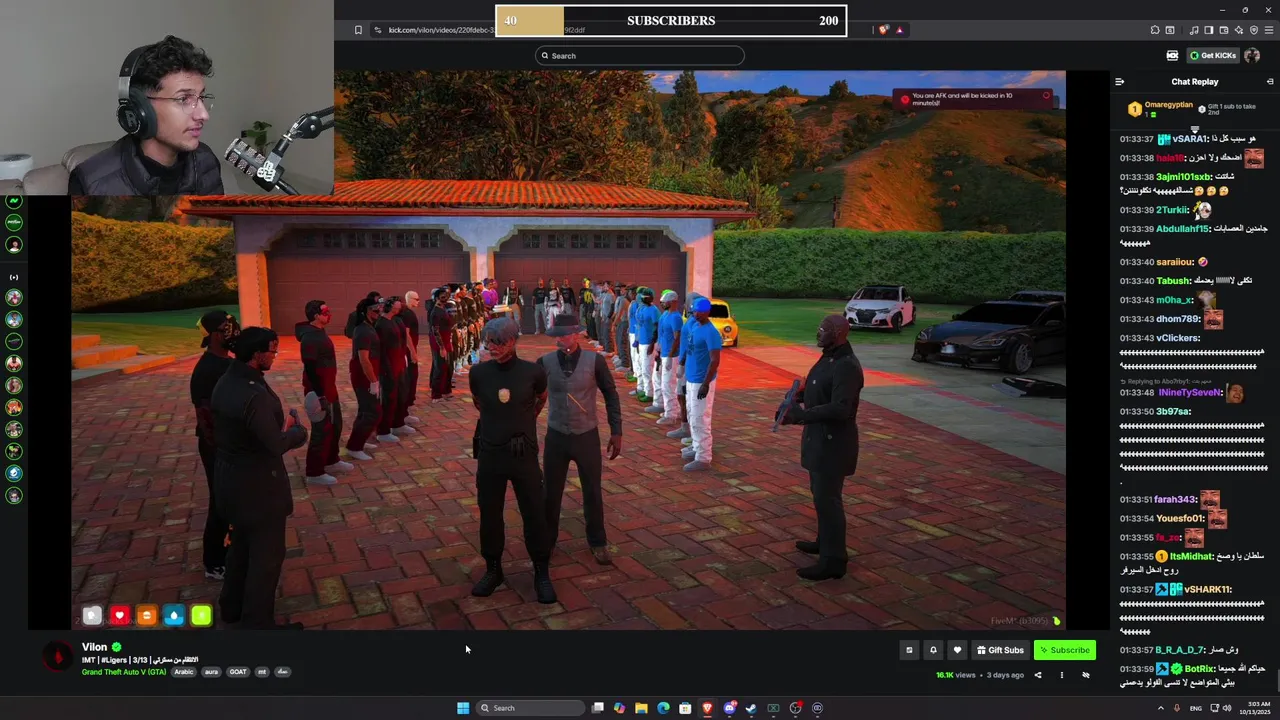Image resolution: width=1280 pixels, height=720 pixels.
Task: Open the browser hamburger menu
Action: (1269, 30)
